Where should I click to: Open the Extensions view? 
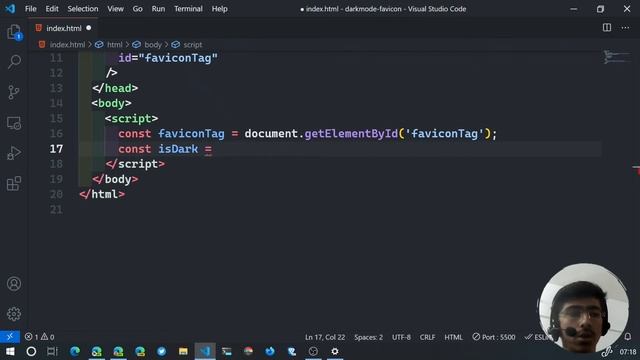tap(14, 183)
